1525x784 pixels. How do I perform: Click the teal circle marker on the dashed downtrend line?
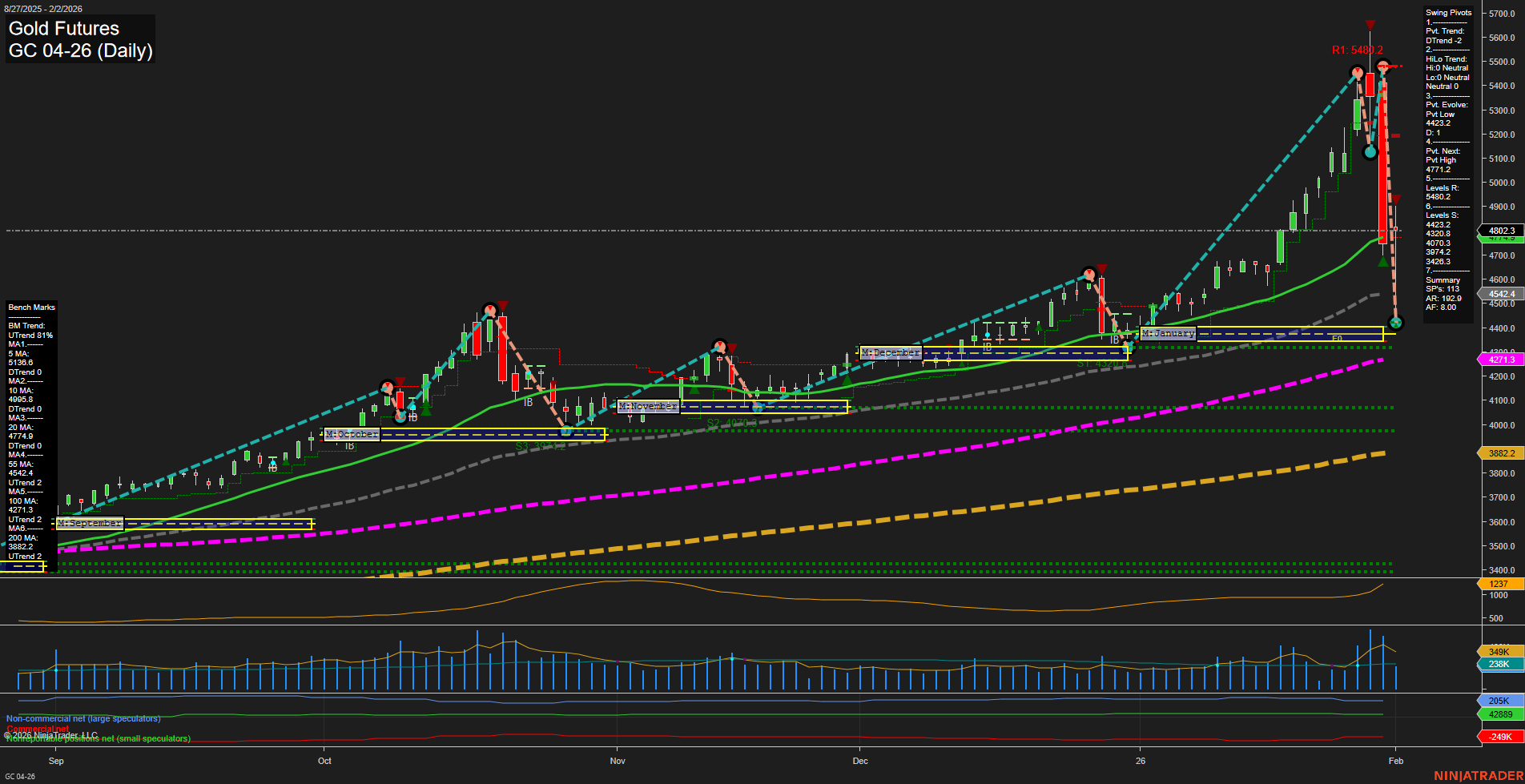(1370, 152)
